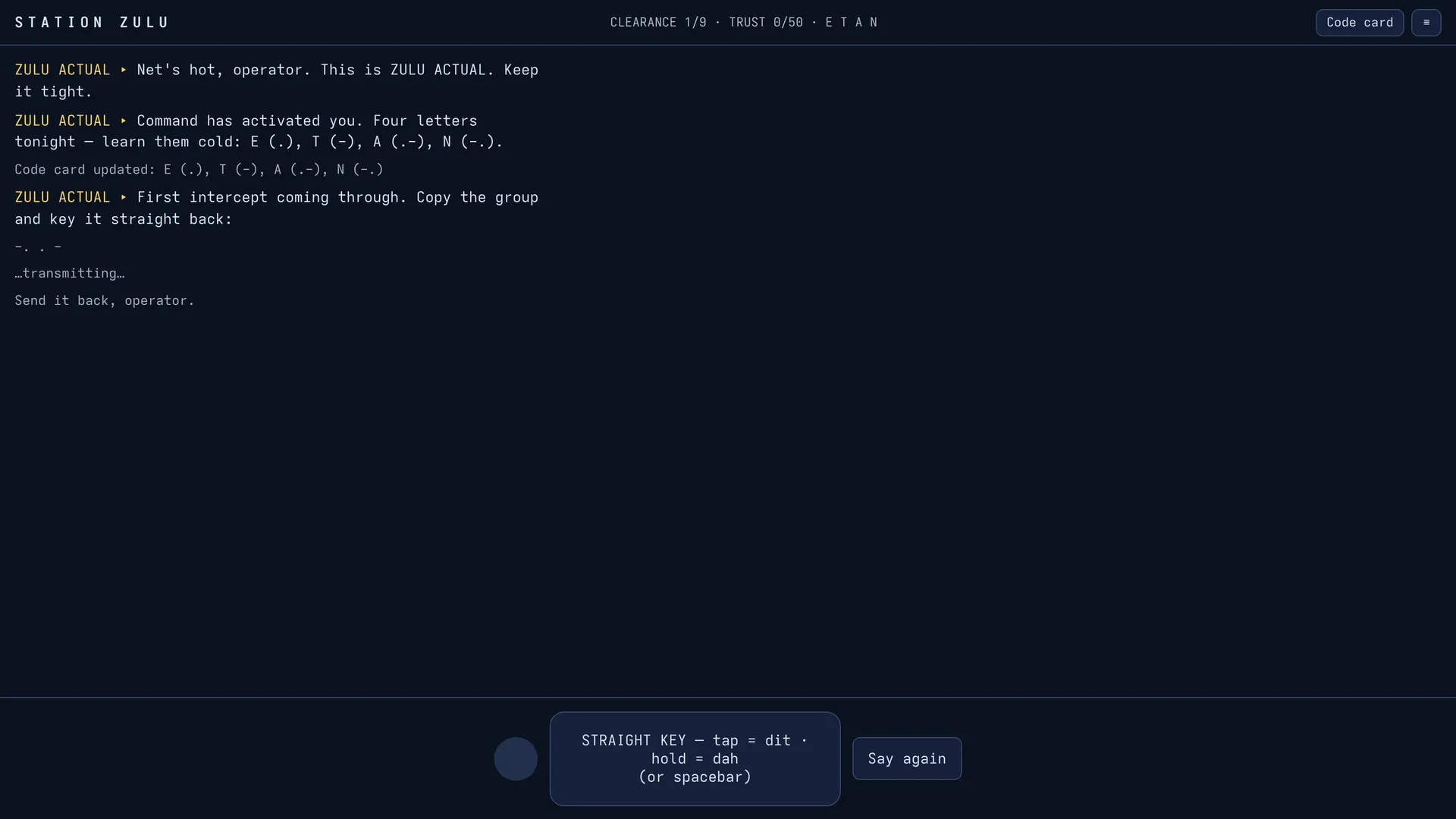The image size is (1456, 819).
Task: Tap the Straight Key pad
Action: click(x=695, y=758)
